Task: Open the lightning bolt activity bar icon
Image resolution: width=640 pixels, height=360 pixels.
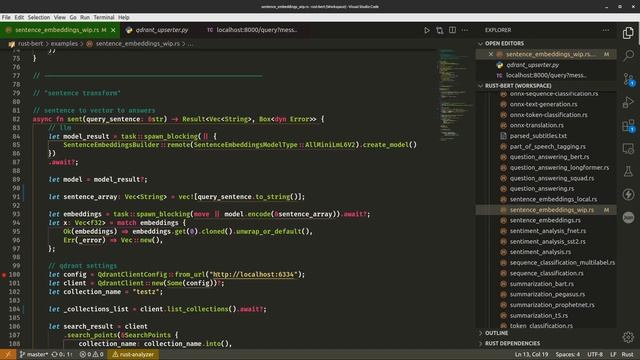Action: tap(628, 194)
